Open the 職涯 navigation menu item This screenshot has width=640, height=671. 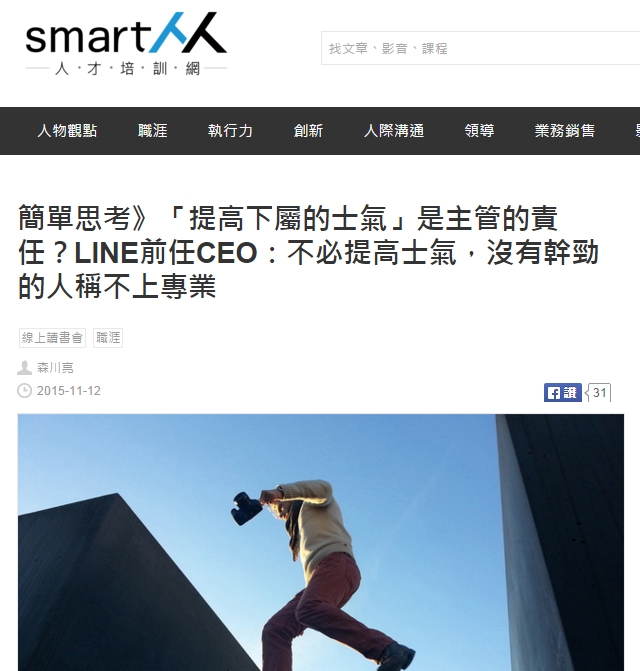[x=153, y=131]
